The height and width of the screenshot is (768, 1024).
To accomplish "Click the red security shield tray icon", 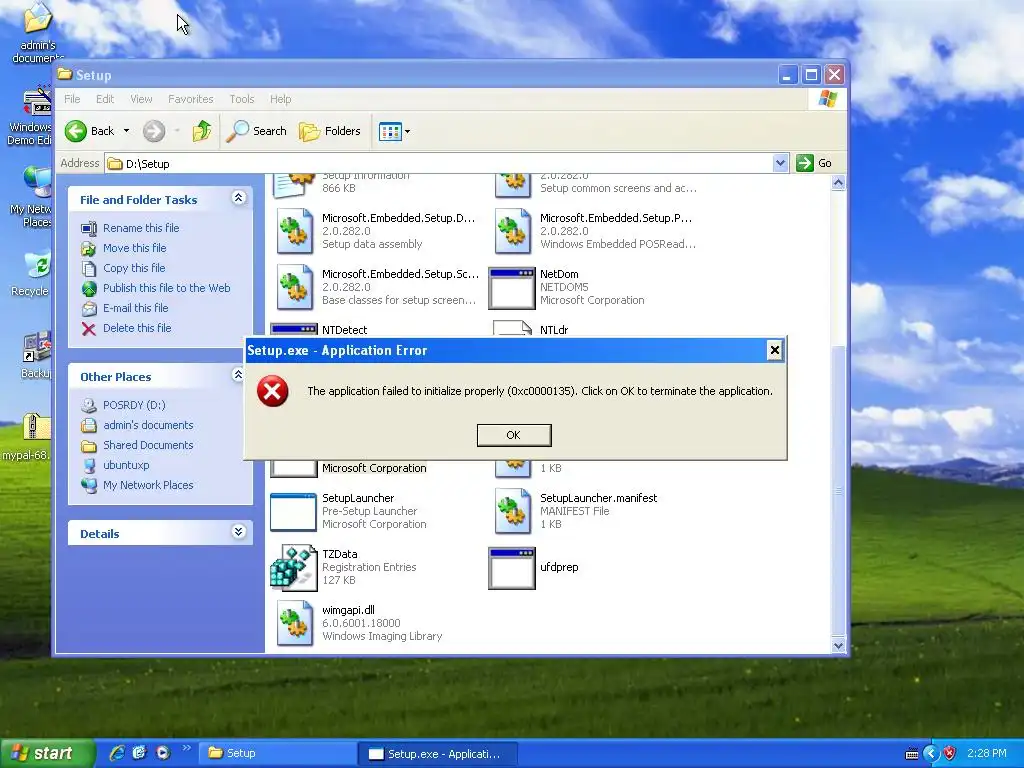I will [950, 754].
